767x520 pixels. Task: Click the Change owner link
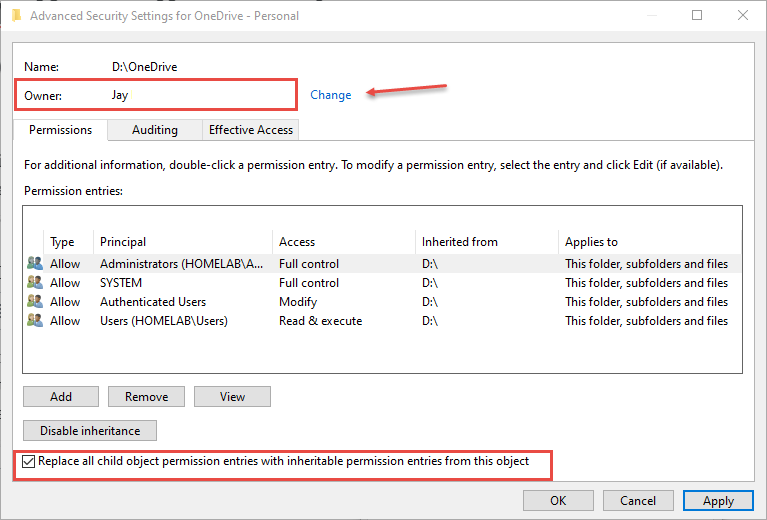coord(331,95)
